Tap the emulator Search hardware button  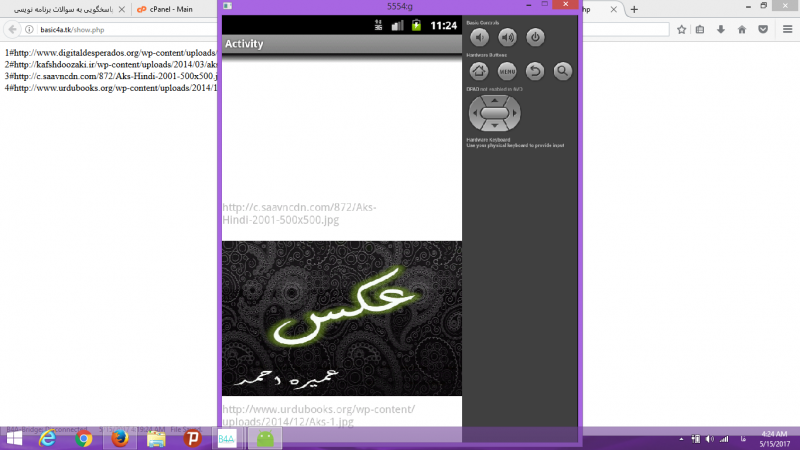pos(563,71)
